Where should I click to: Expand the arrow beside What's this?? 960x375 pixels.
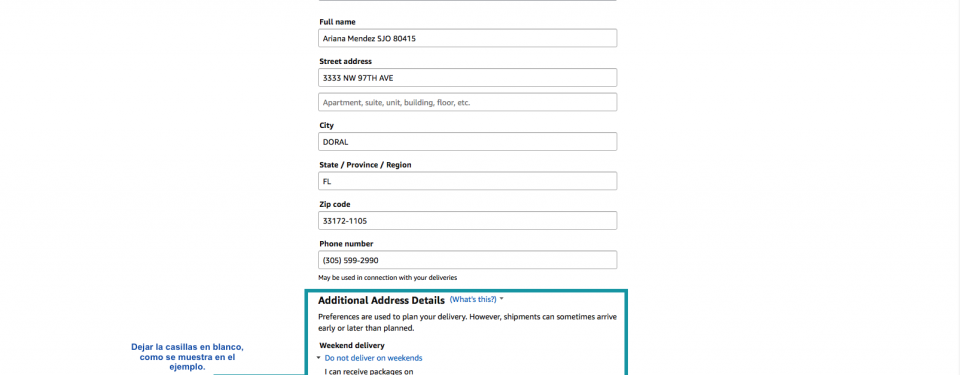coord(501,300)
